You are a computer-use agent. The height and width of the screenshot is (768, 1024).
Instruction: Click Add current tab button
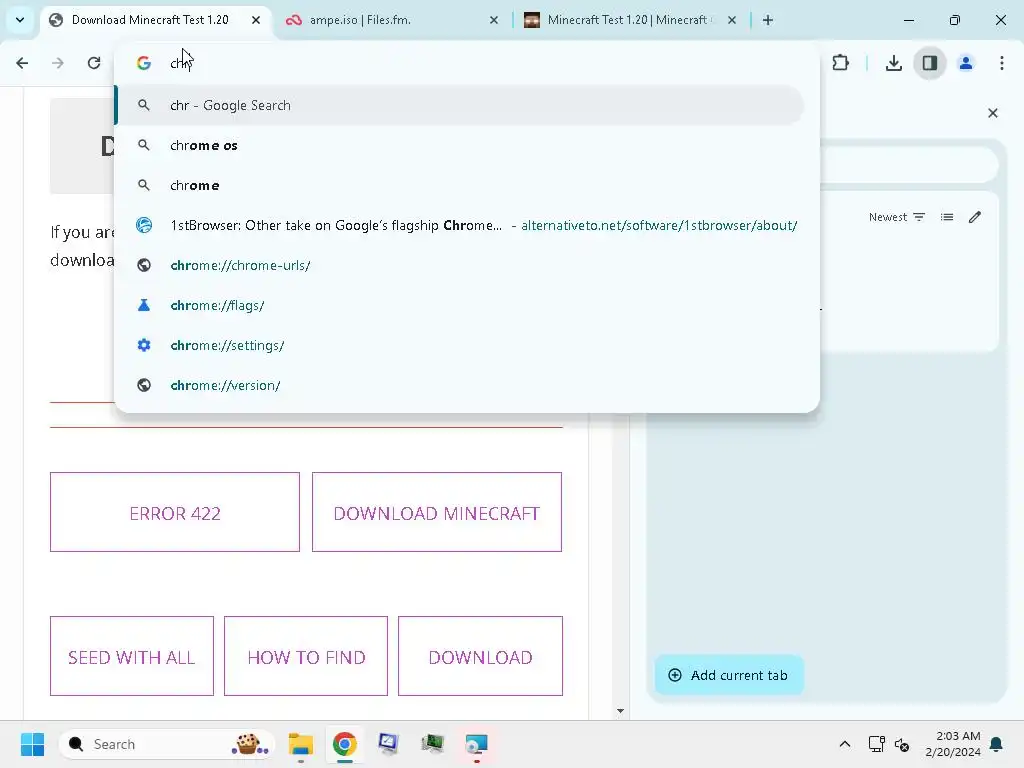pos(729,675)
